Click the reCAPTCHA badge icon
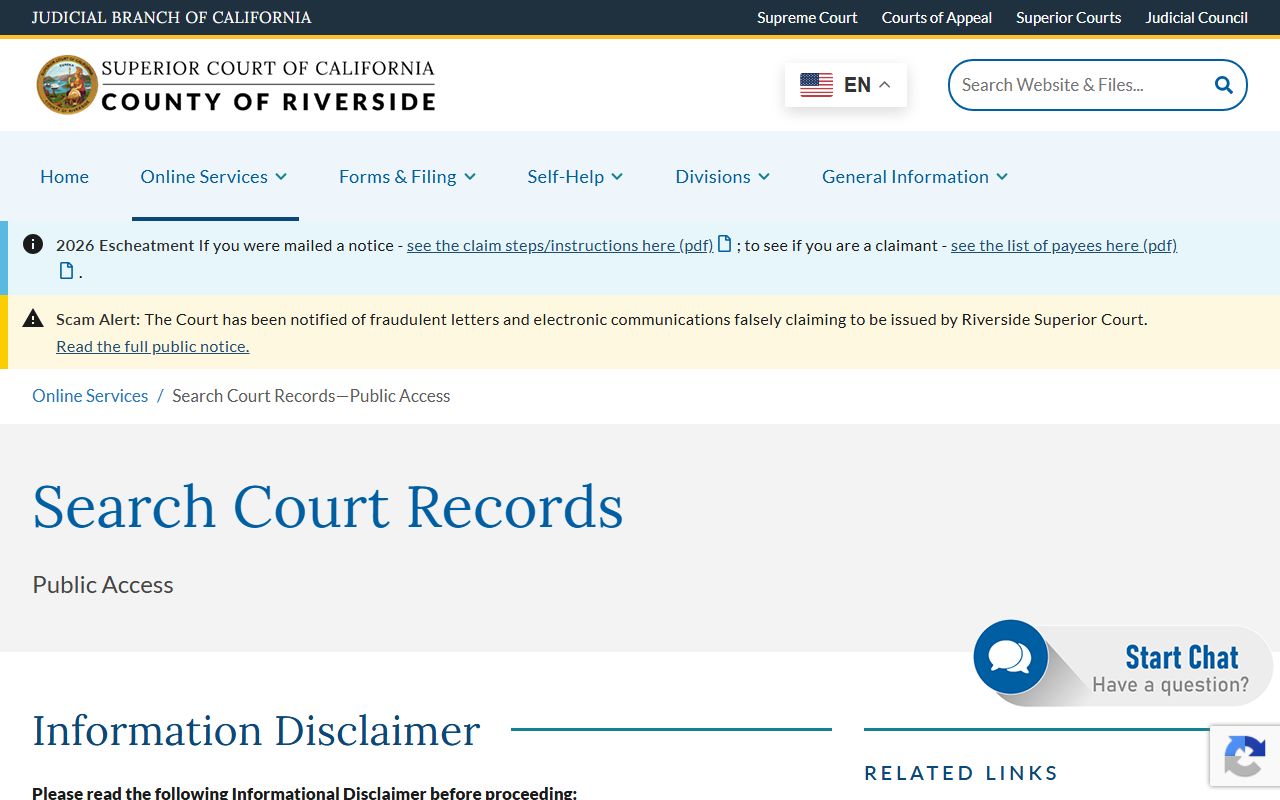Viewport: 1280px width, 800px height. (1244, 758)
